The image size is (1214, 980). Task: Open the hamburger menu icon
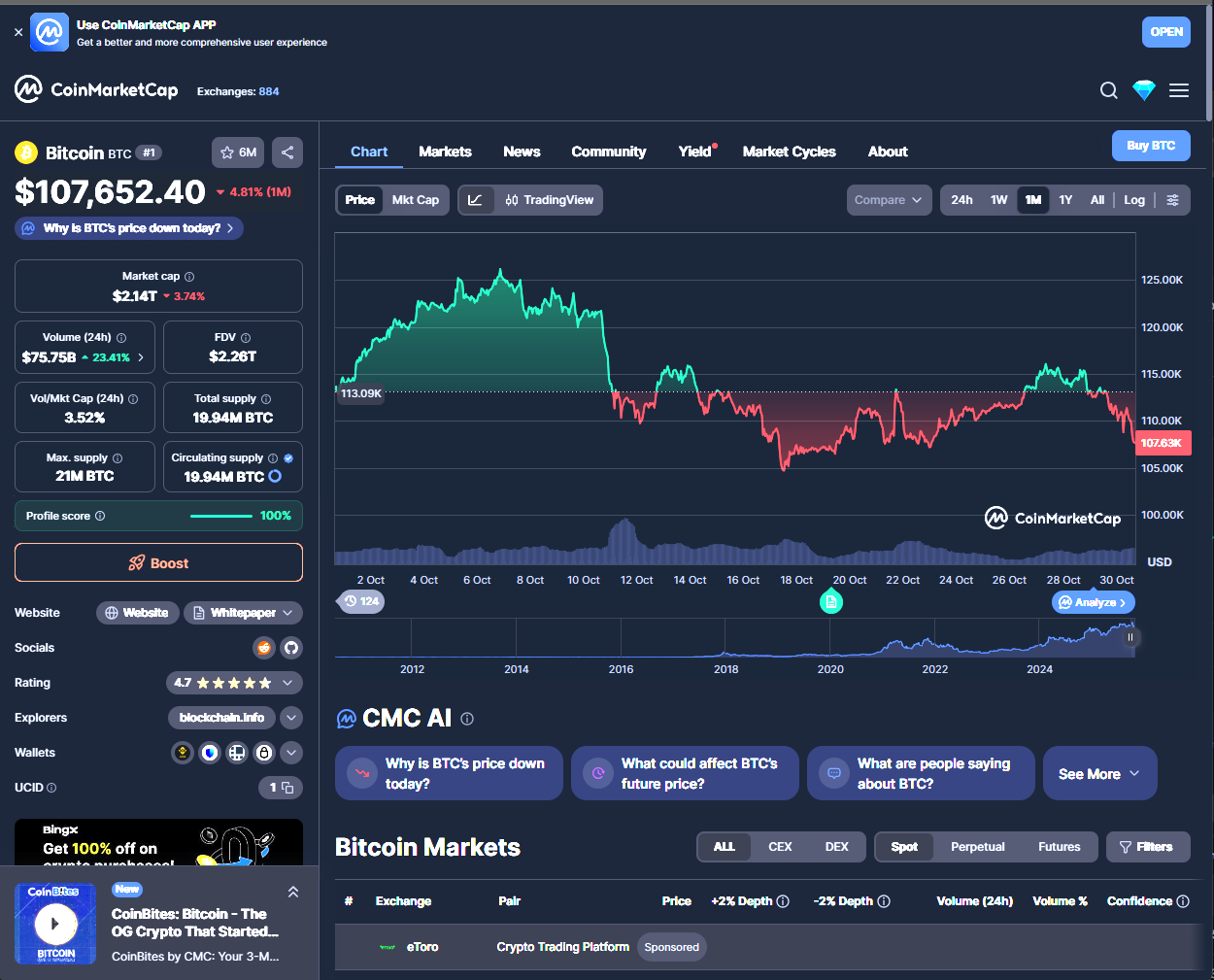[x=1179, y=90]
